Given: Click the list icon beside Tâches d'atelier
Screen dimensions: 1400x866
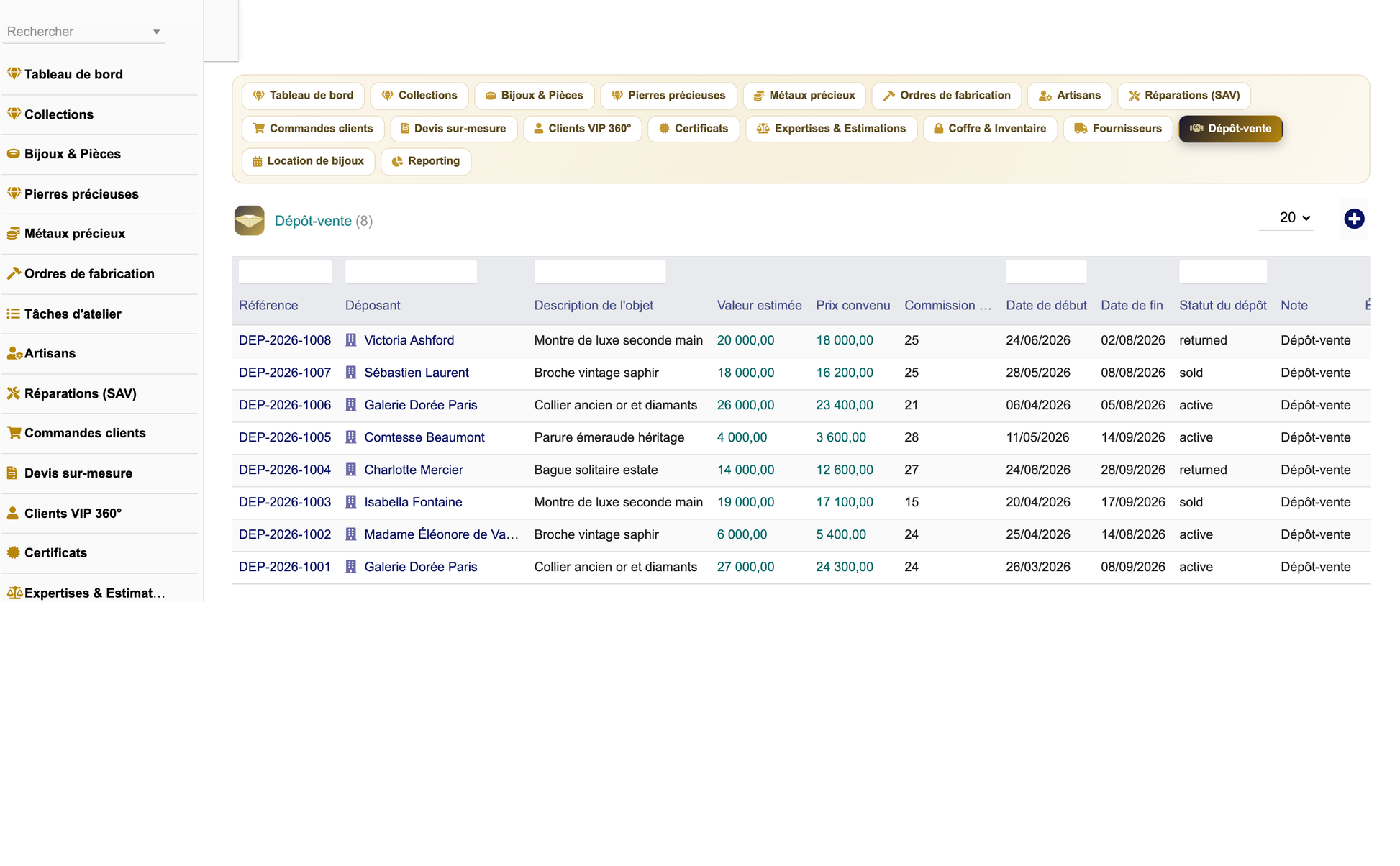Looking at the screenshot, I should click(14, 314).
